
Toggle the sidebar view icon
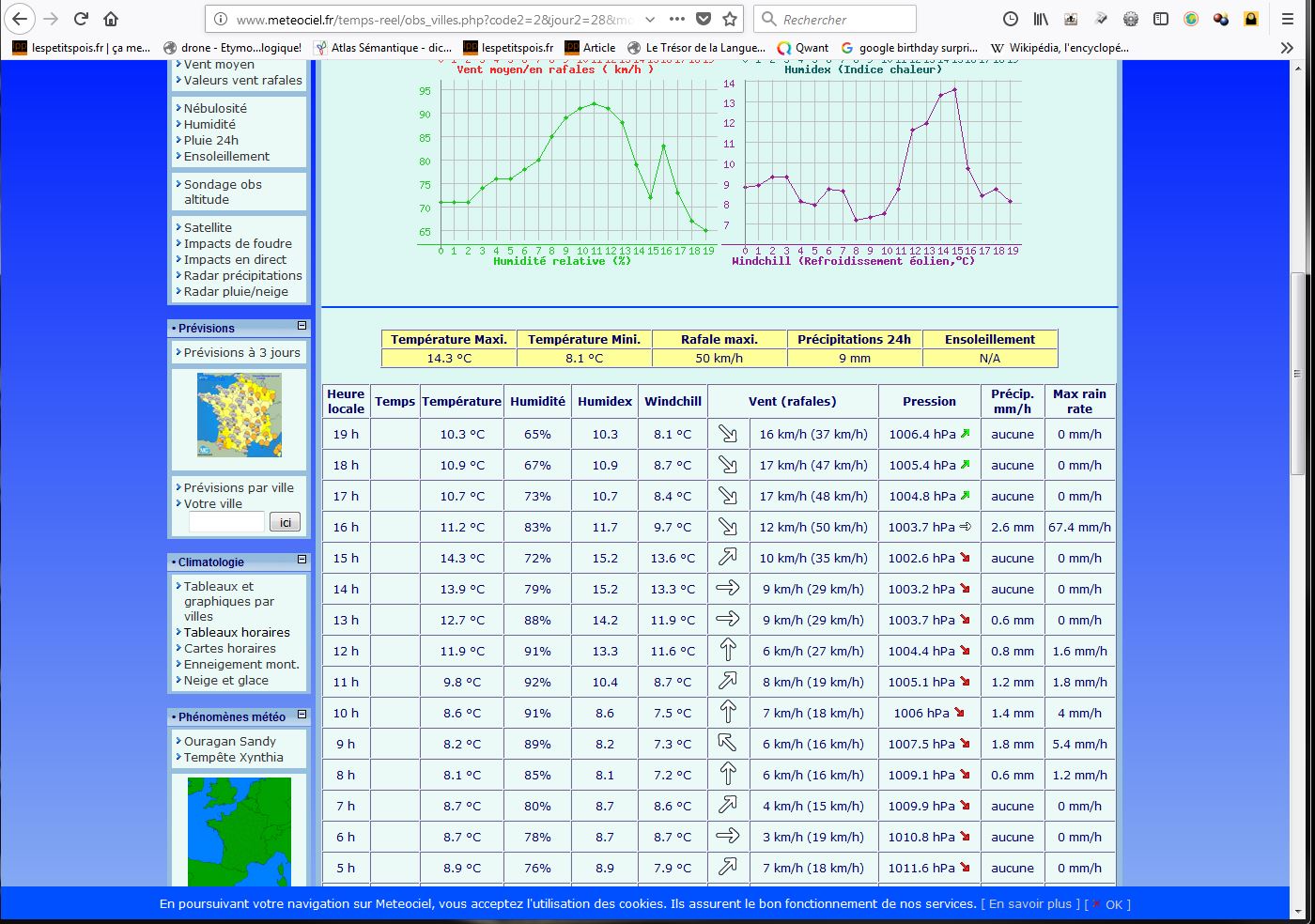1161,19
